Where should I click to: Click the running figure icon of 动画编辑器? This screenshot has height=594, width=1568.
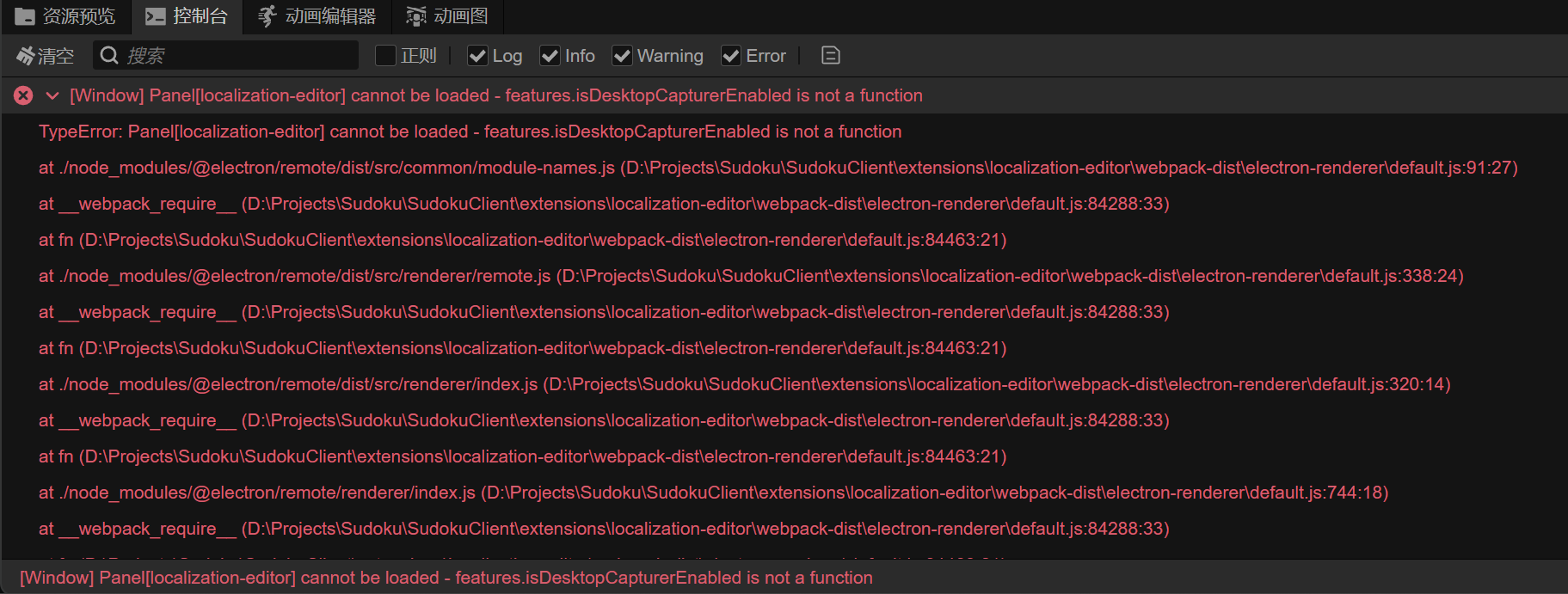pos(267,16)
